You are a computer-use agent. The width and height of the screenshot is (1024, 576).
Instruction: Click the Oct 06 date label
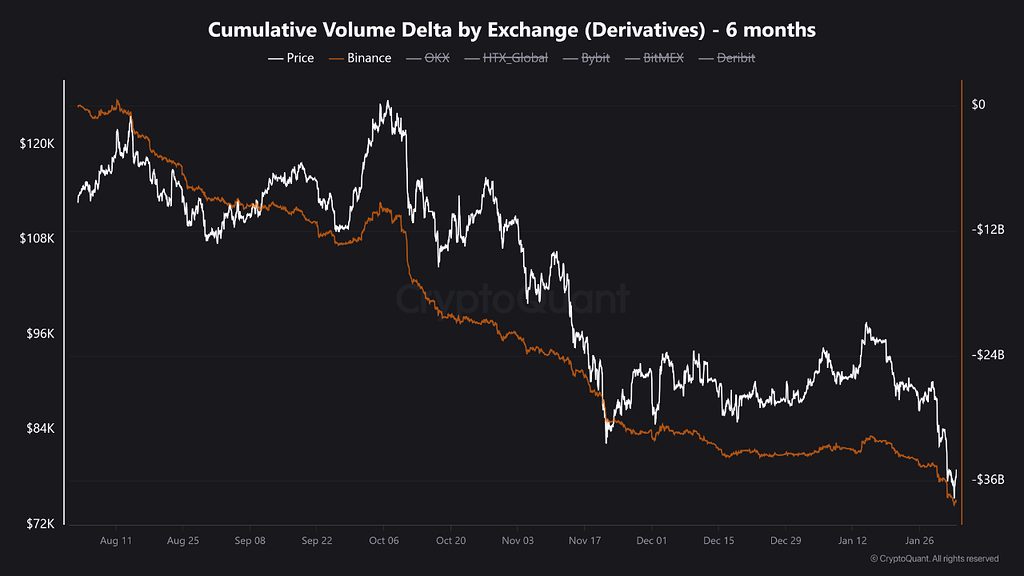[x=384, y=540]
